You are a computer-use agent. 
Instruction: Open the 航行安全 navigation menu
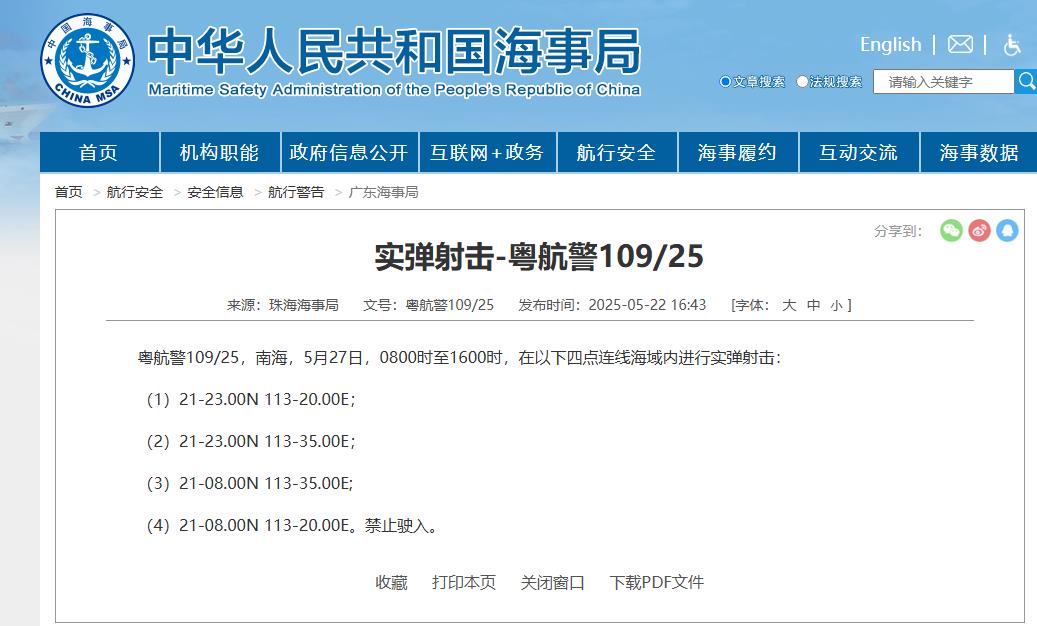point(616,153)
